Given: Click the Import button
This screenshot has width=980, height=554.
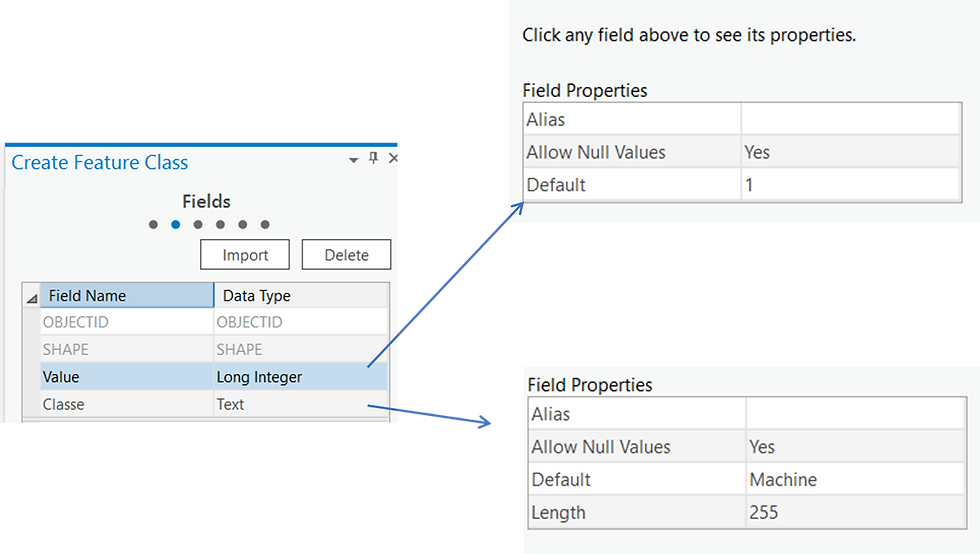Looking at the screenshot, I should point(245,254).
